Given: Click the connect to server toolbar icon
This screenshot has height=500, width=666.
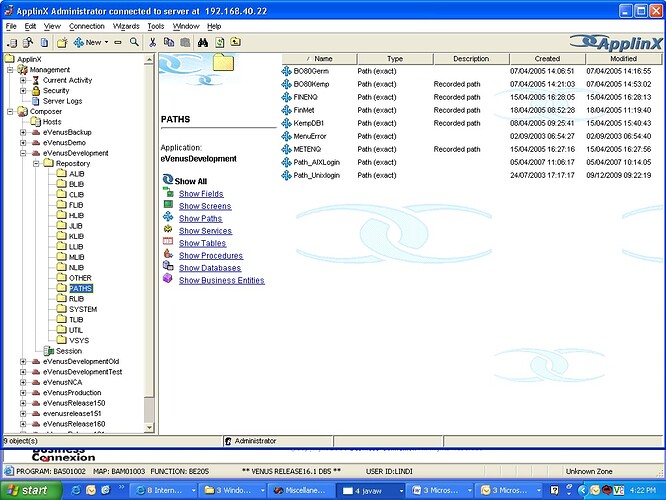Looking at the screenshot, I should (12, 42).
